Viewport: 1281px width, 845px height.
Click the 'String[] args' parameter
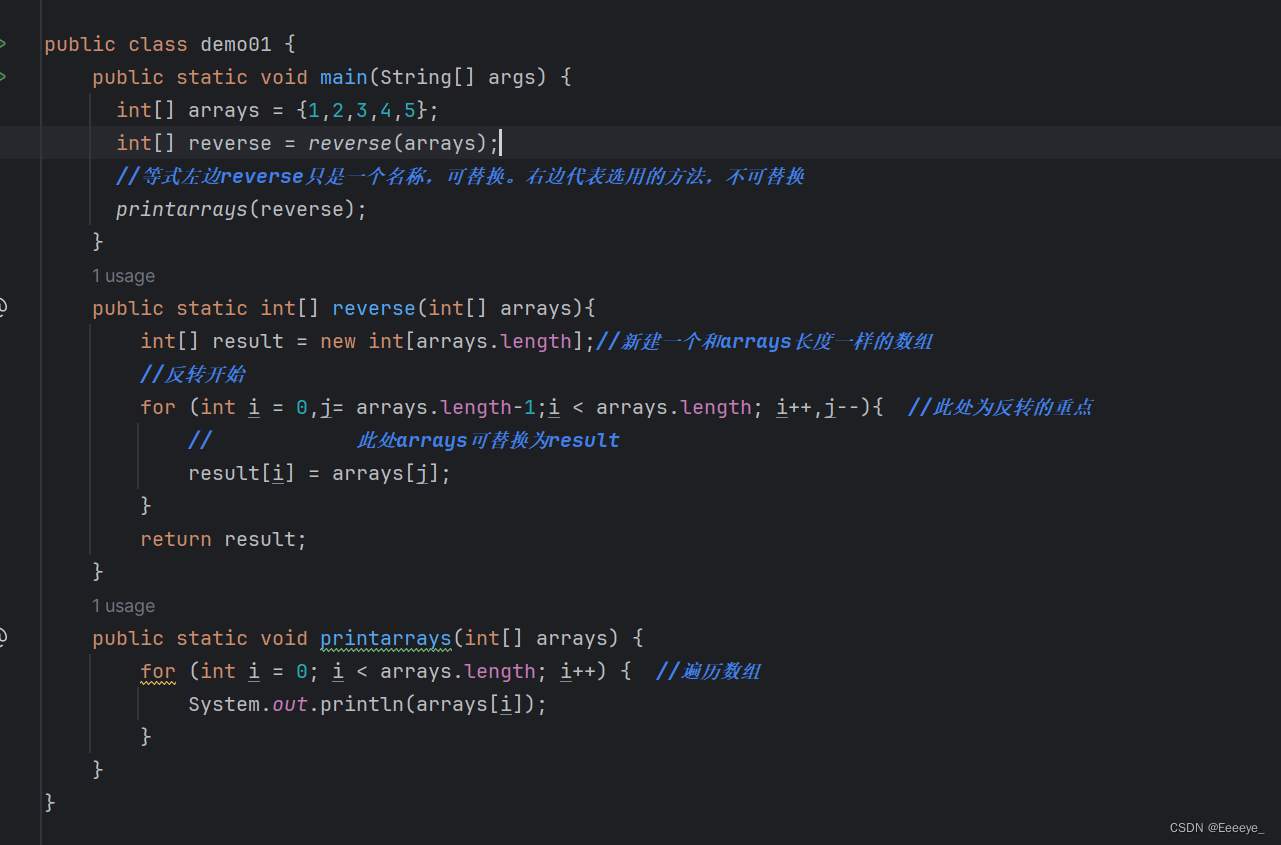458,77
